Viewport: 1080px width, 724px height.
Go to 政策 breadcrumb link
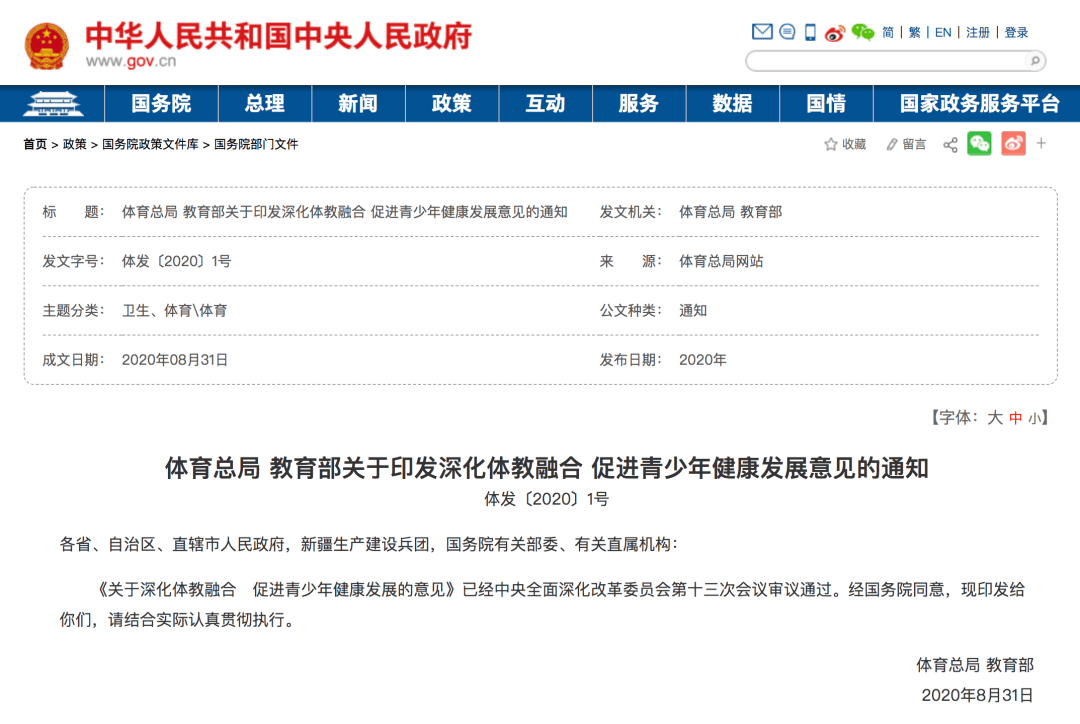pos(74,144)
